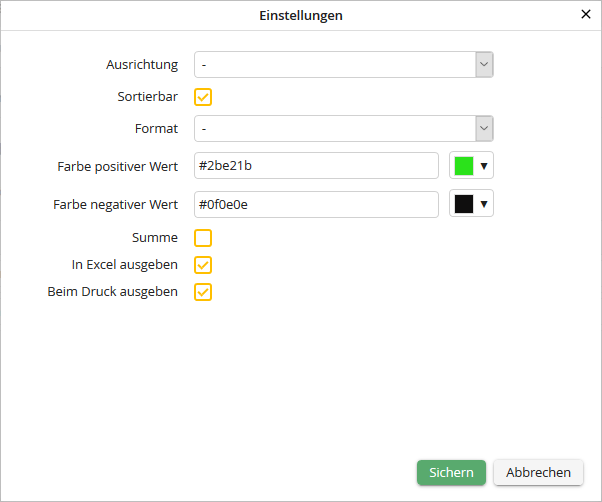Click the Sortierbar label text
Viewport: 602px width, 502px height.
(x=147, y=97)
